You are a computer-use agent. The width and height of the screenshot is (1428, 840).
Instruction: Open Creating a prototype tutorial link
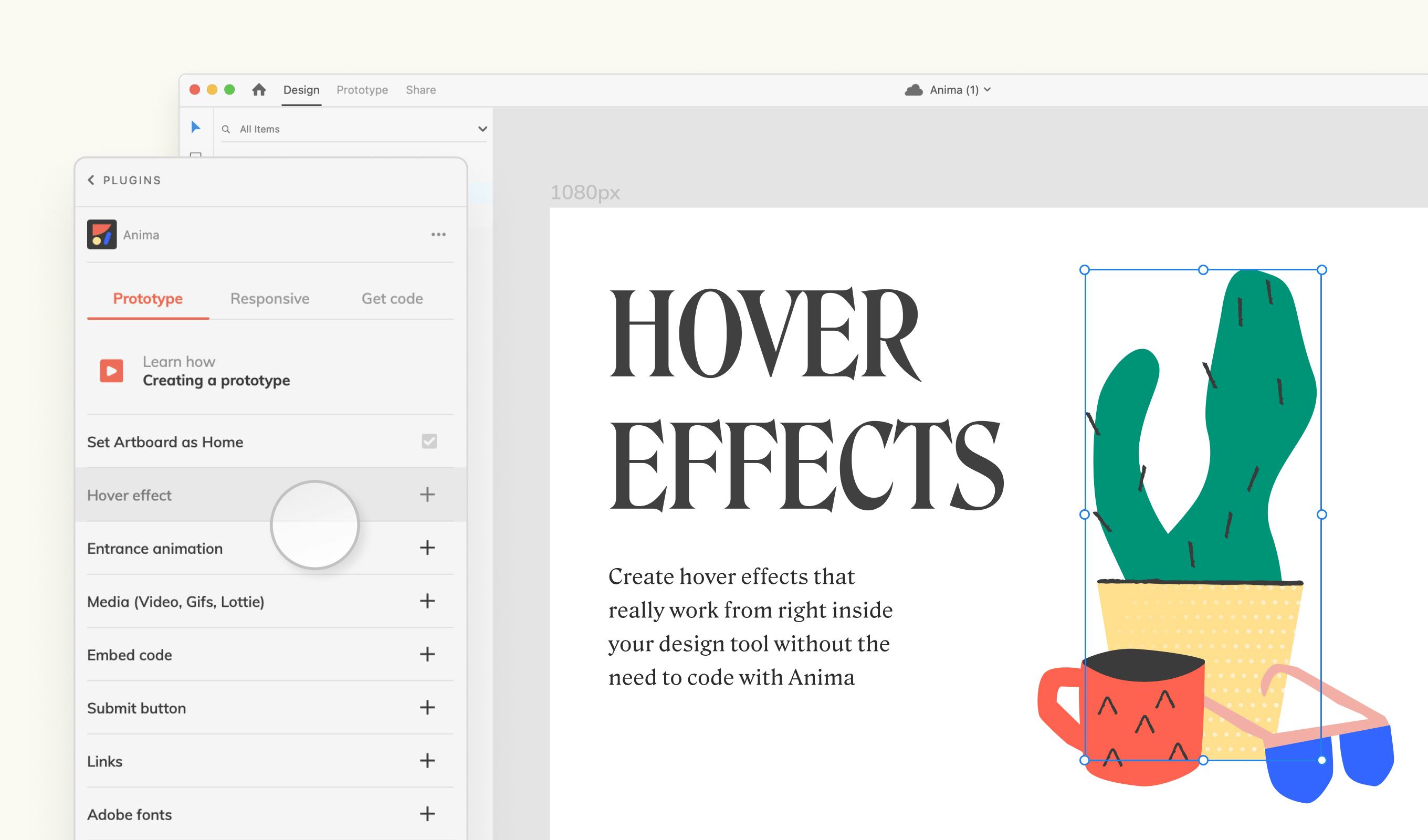pos(216,380)
